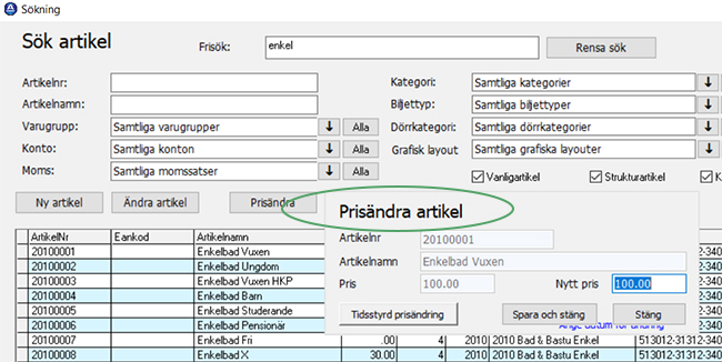Select the Enkelbad Vuxen HKP row
The width and height of the screenshot is (722, 362).
[170, 281]
